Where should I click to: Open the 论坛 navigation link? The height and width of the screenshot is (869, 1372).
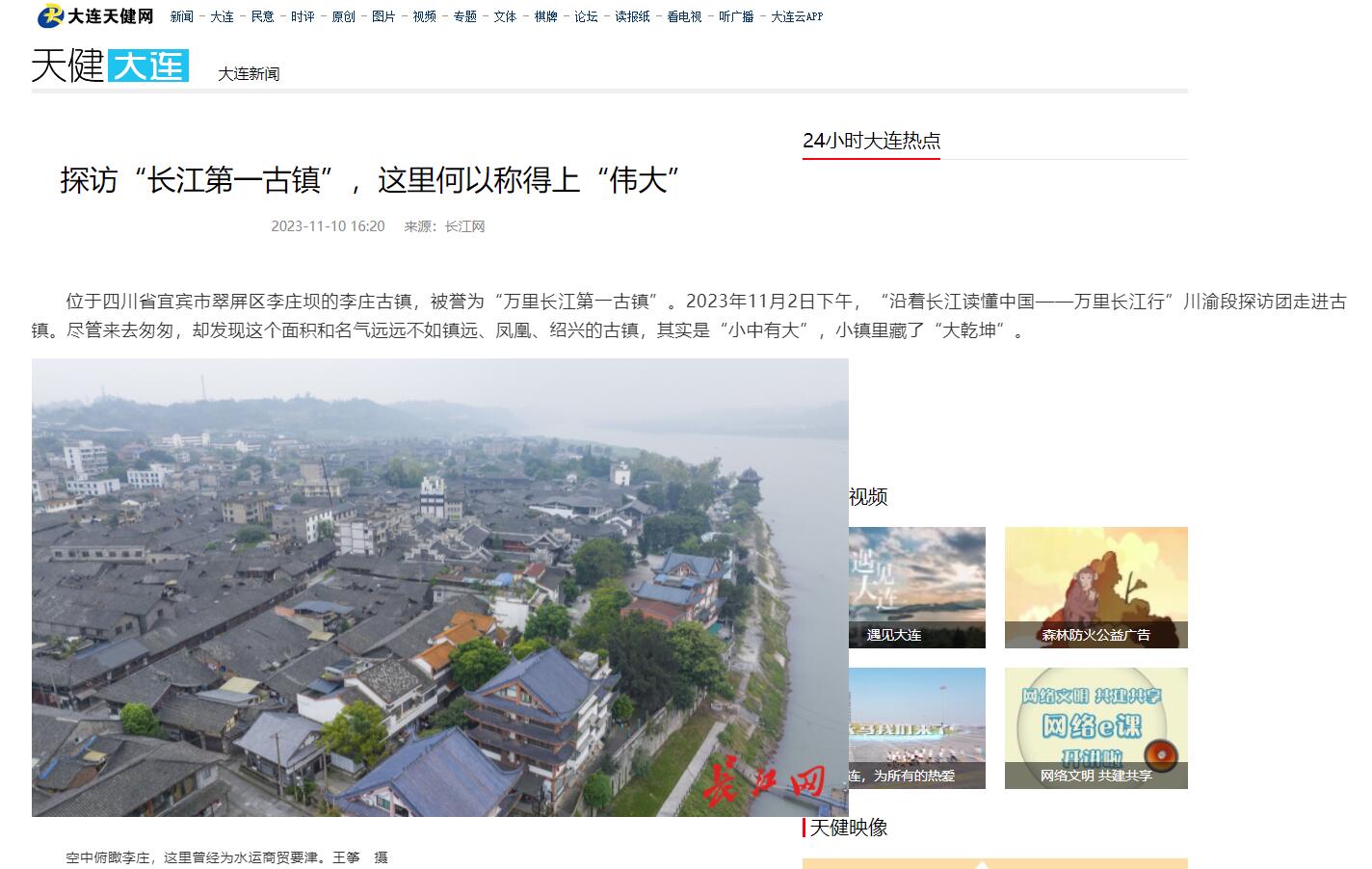pos(586,16)
